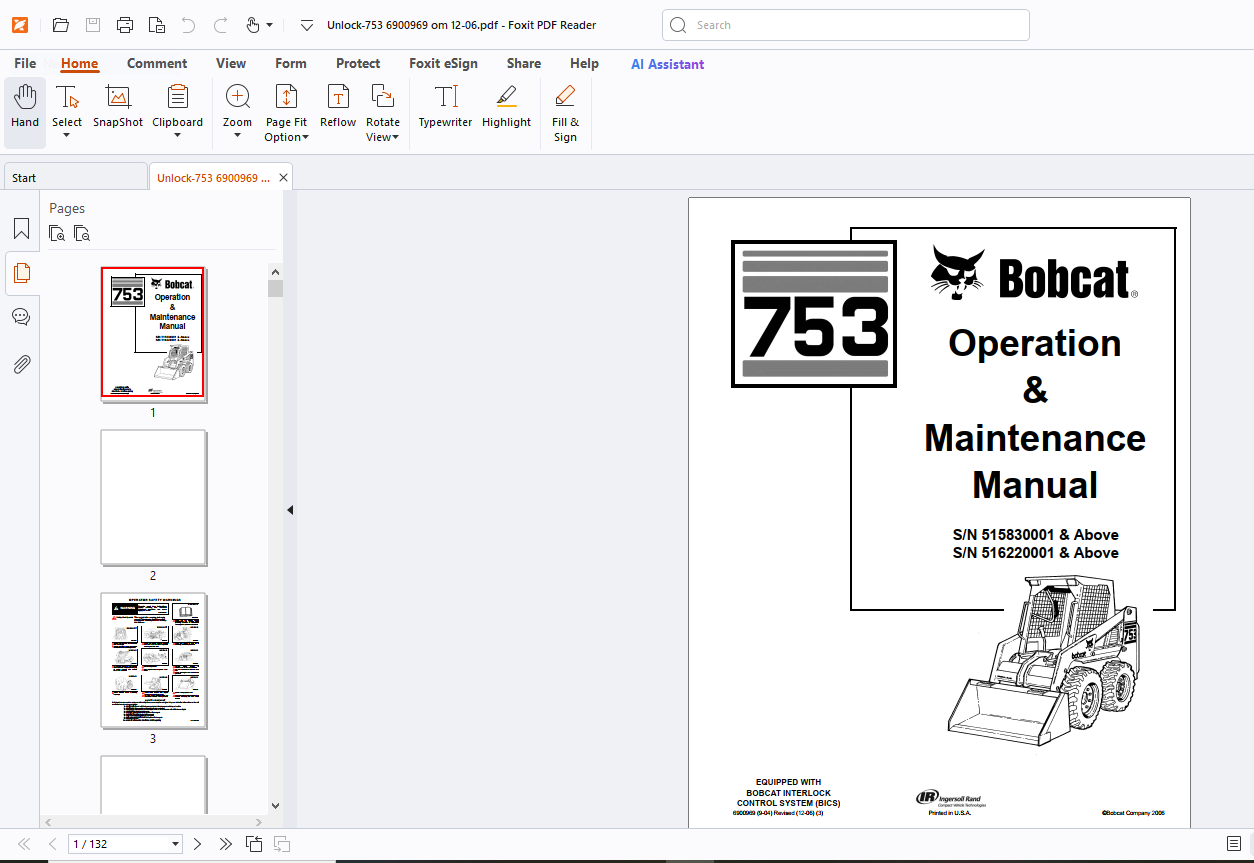
Task: Click the previous view icon in status bar
Action: (254, 844)
